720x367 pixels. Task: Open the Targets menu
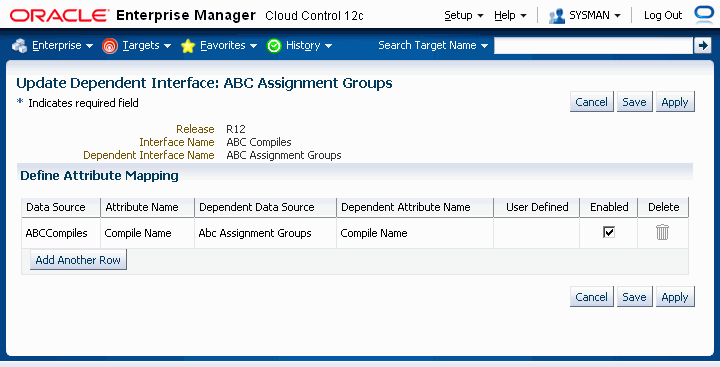(x=146, y=45)
